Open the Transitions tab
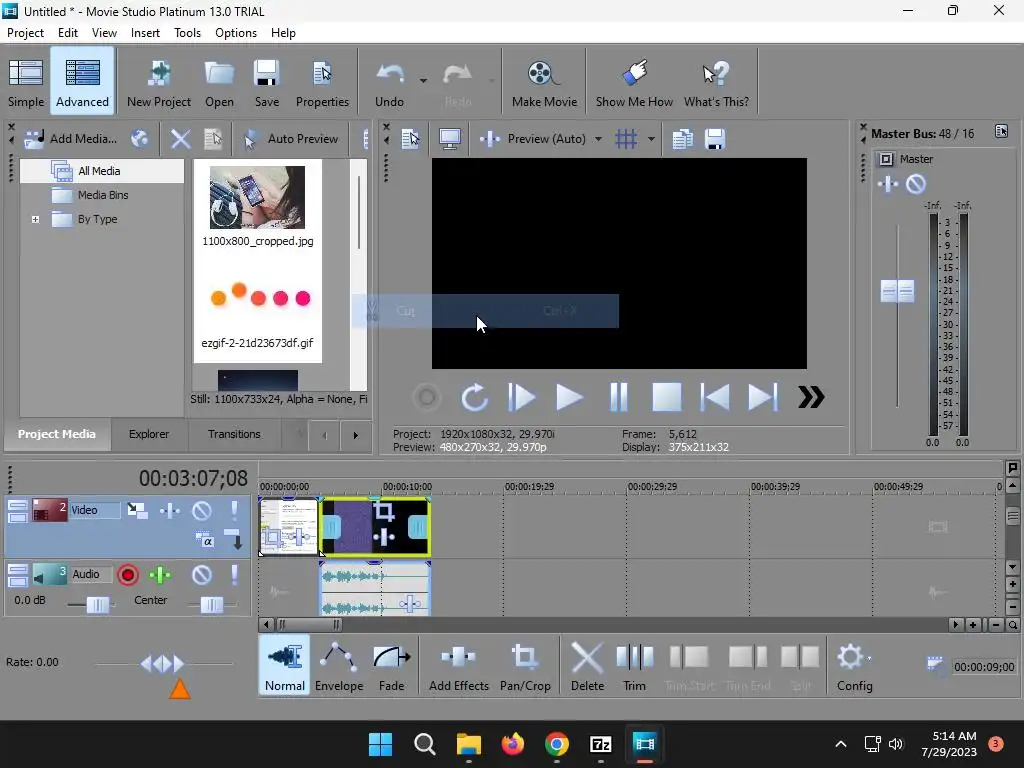Image resolution: width=1024 pixels, height=768 pixels. tap(234, 434)
